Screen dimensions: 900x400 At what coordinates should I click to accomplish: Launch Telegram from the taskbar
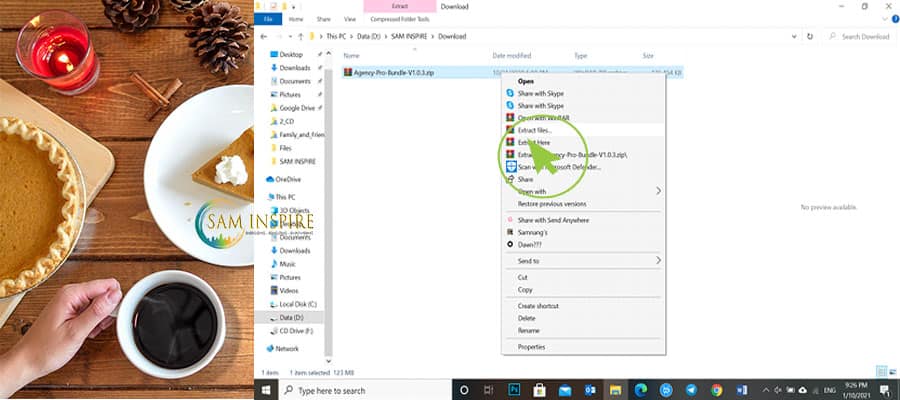(691, 390)
